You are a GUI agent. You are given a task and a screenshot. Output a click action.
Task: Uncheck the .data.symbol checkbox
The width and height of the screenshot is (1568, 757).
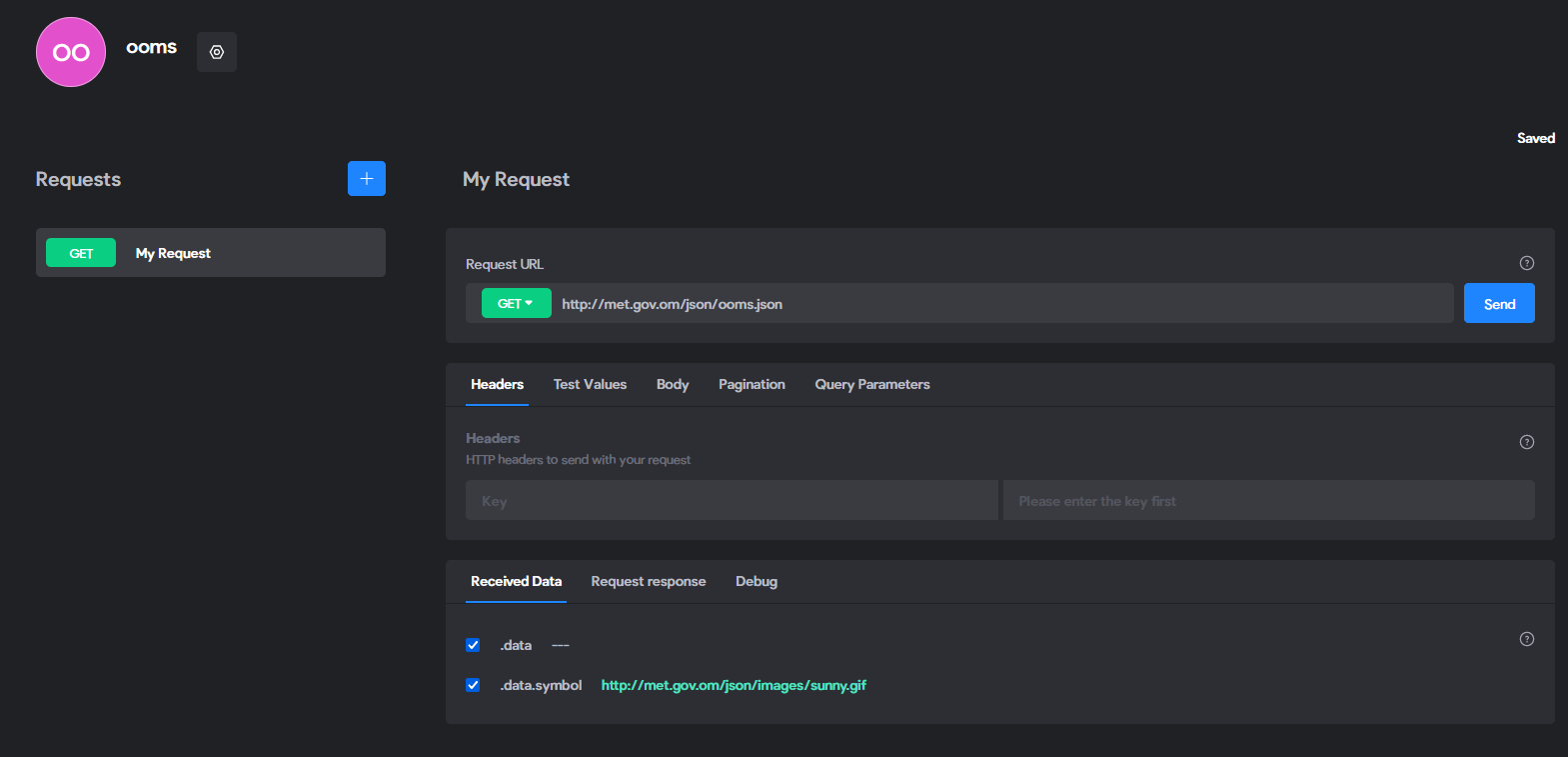473,685
